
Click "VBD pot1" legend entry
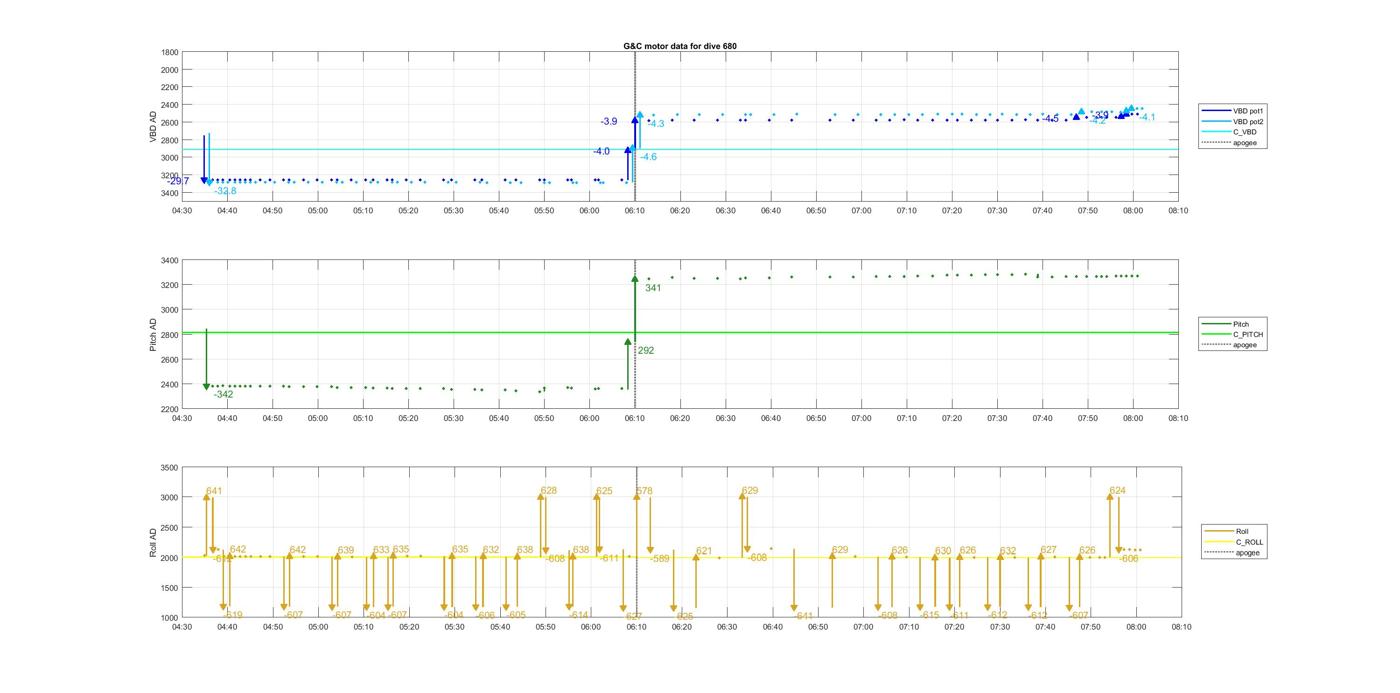click(x=1248, y=110)
